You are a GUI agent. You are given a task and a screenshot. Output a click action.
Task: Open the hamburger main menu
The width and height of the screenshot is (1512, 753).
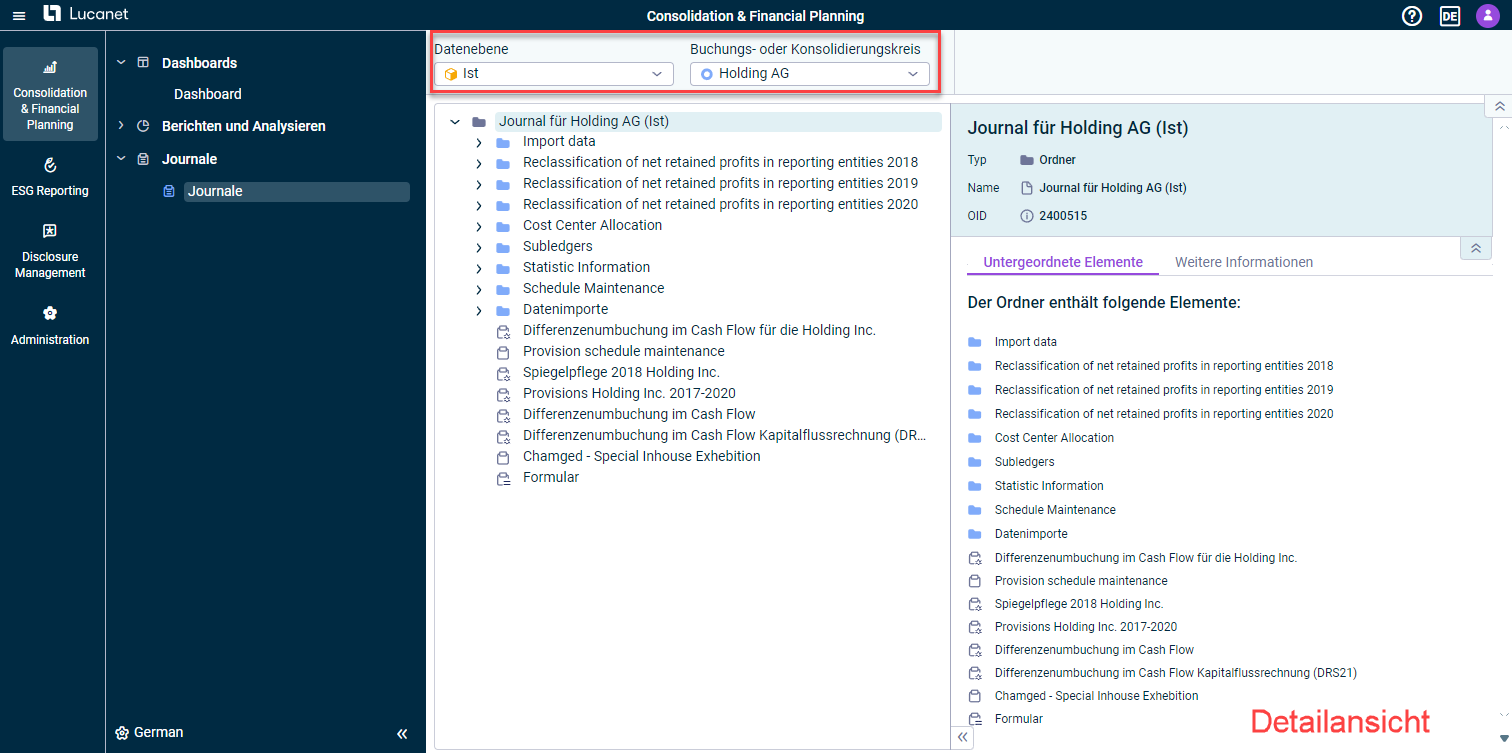19,16
